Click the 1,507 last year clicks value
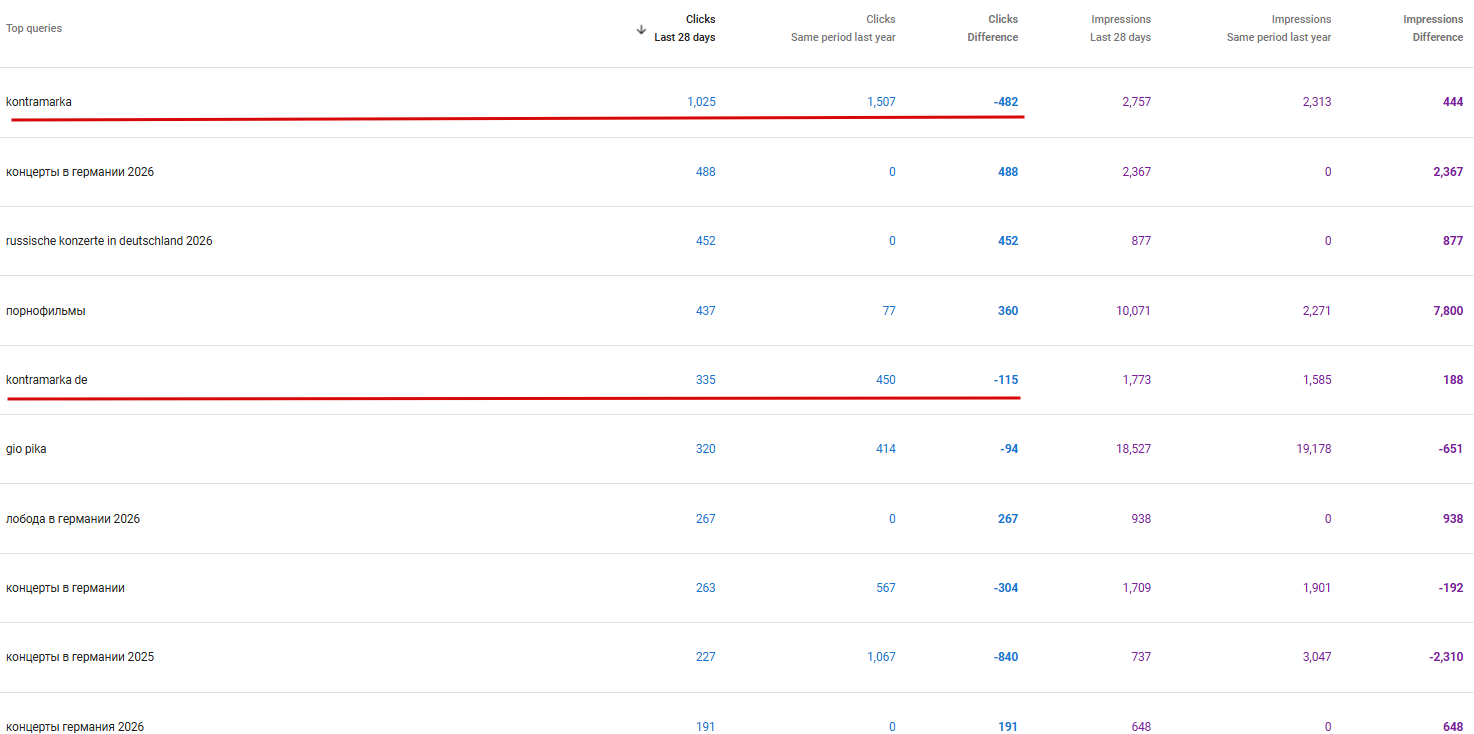Viewport: 1474px width, 734px height. pyautogui.click(x=881, y=102)
